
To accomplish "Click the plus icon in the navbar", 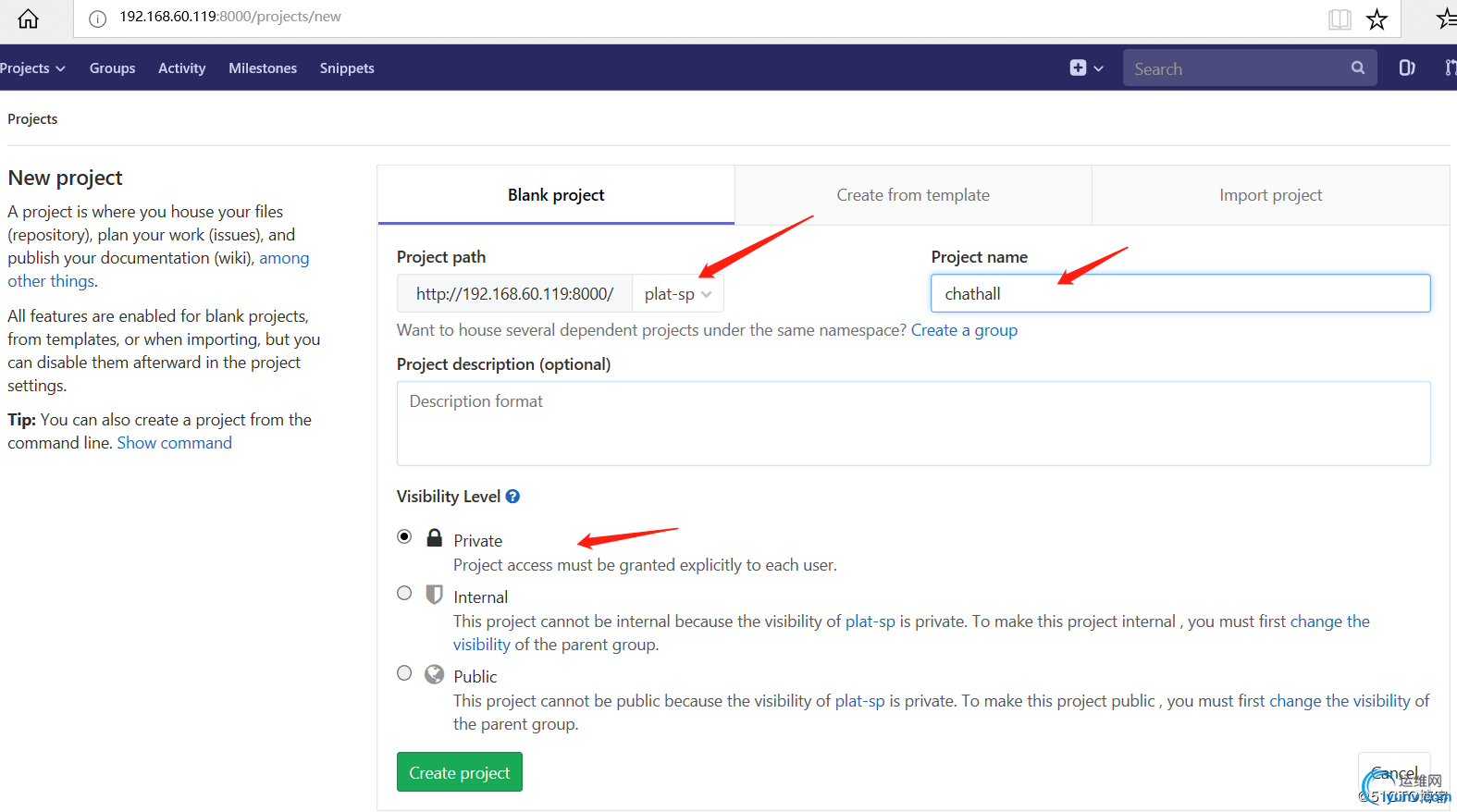I will click(x=1078, y=68).
